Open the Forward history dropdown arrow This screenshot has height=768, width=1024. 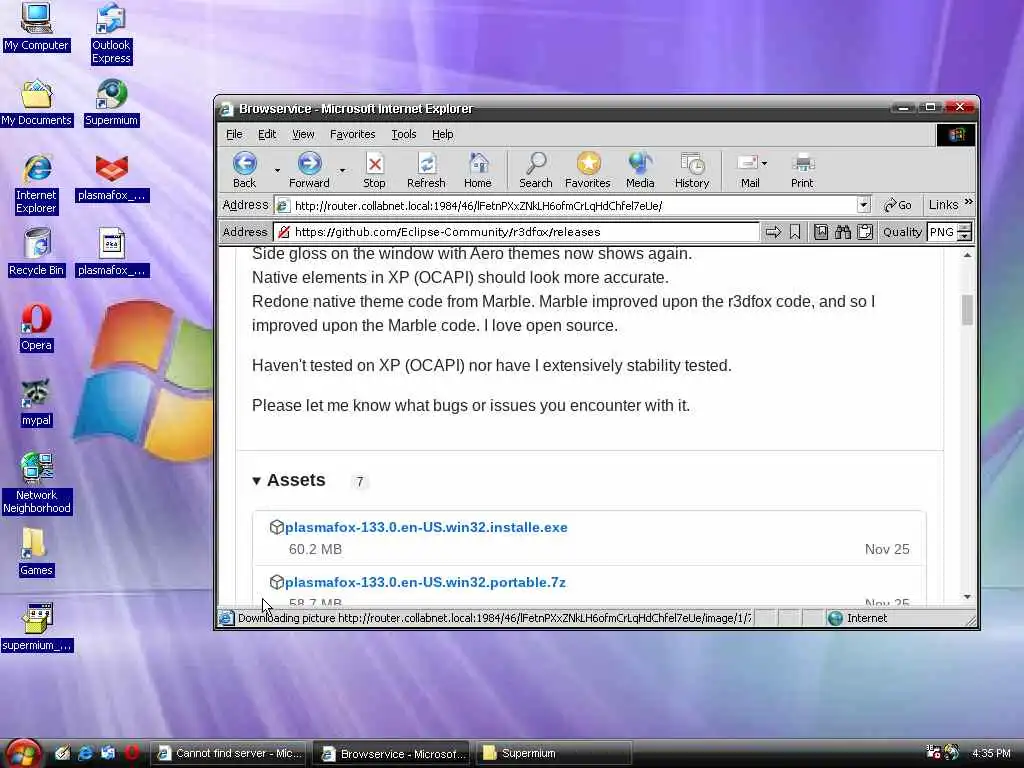pos(342,170)
